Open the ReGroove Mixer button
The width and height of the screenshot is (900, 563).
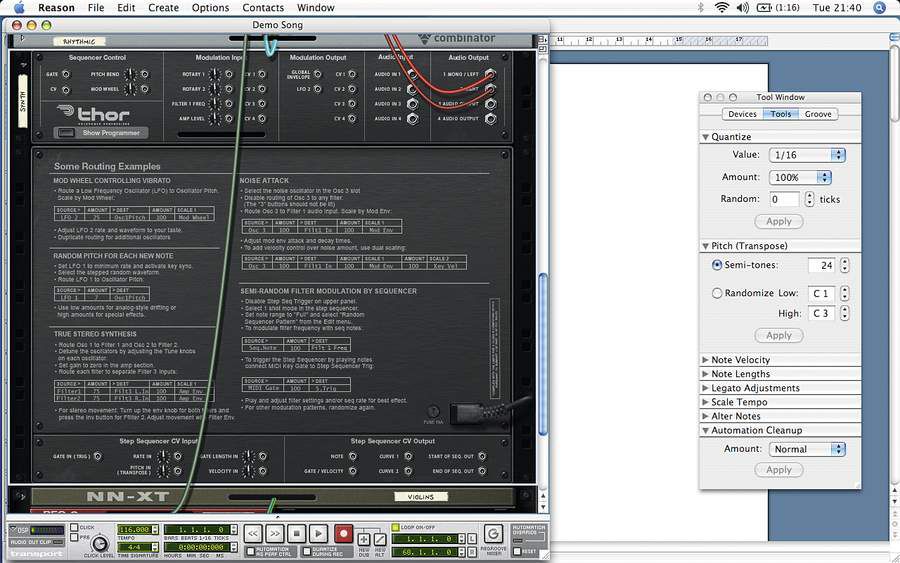pyautogui.click(x=492, y=535)
